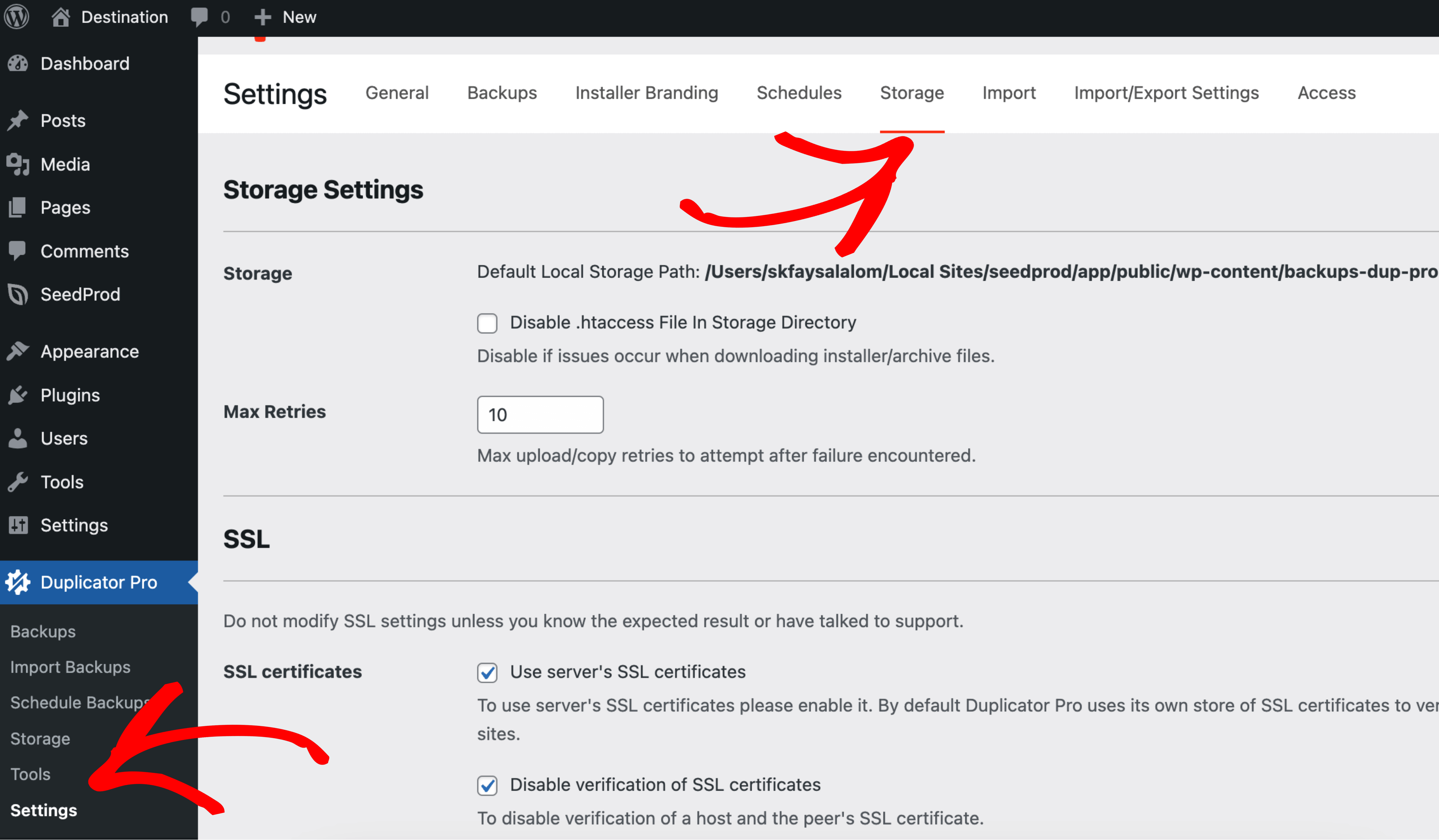Click the Comments speech bubble sidebar icon
The height and width of the screenshot is (840, 1439).
point(18,251)
